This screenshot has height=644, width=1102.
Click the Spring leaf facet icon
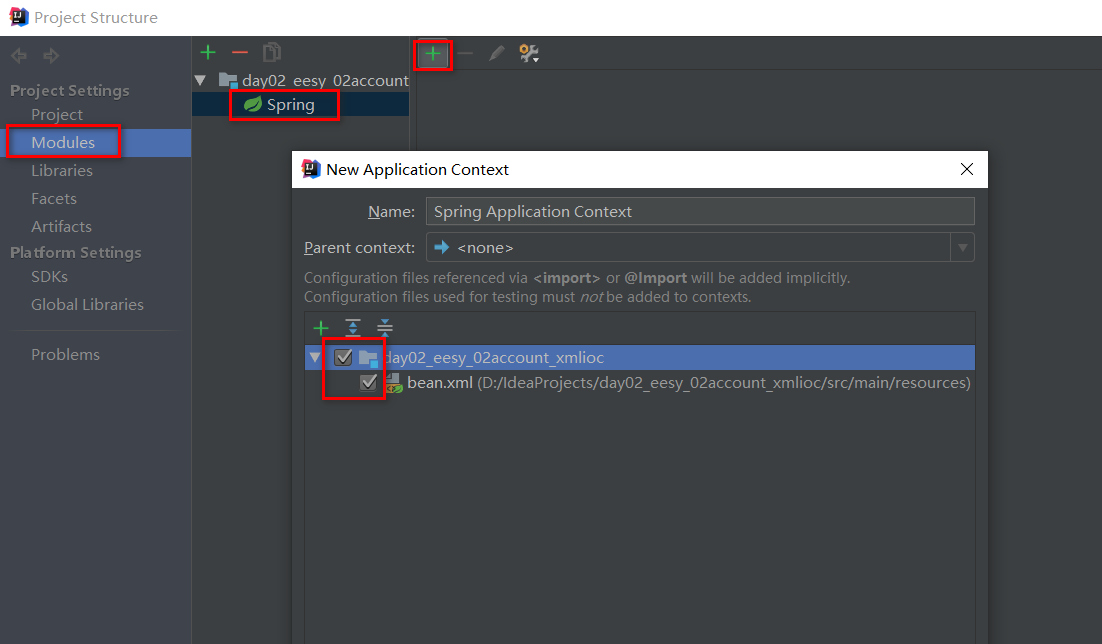252,105
